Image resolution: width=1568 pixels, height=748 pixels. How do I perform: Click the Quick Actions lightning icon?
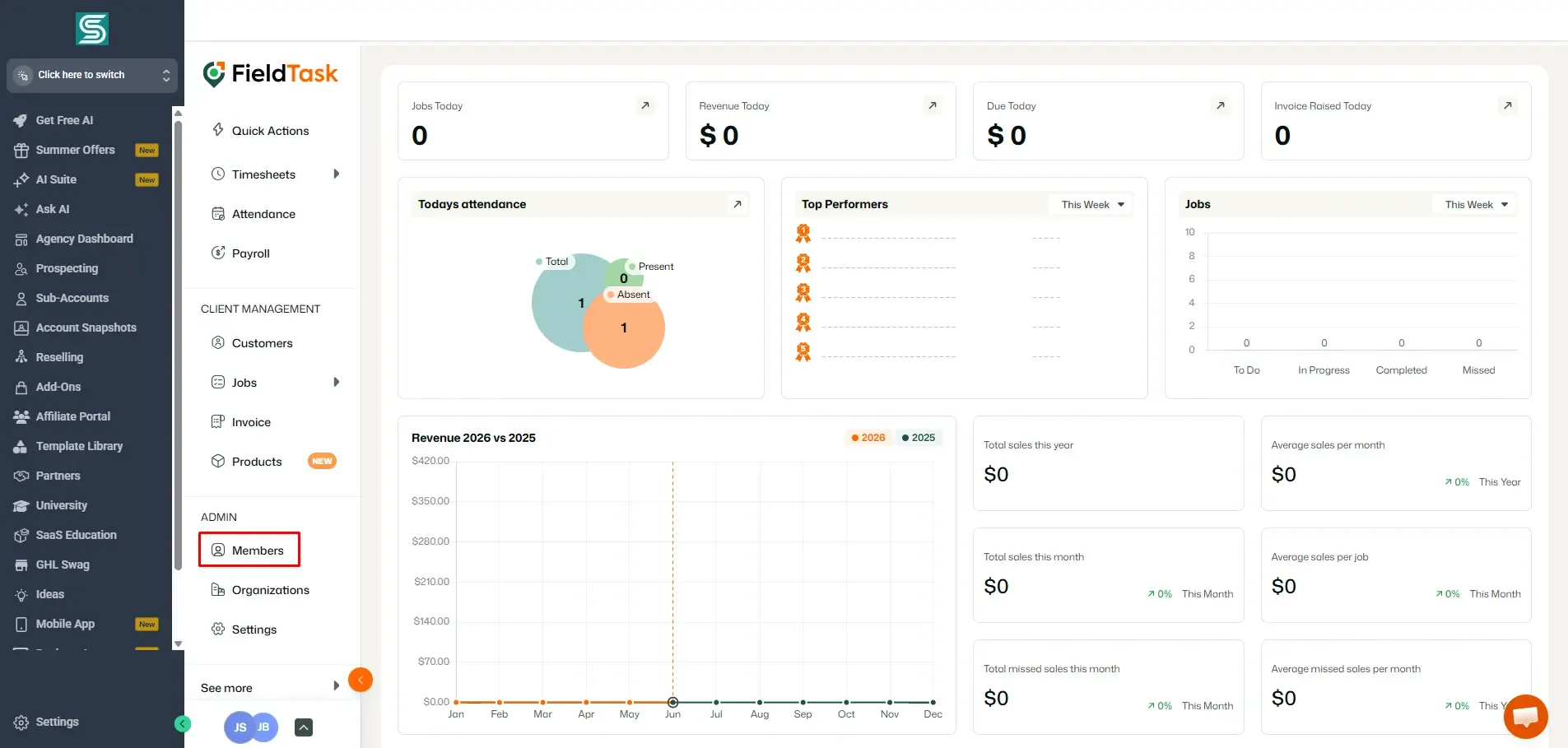(218, 130)
